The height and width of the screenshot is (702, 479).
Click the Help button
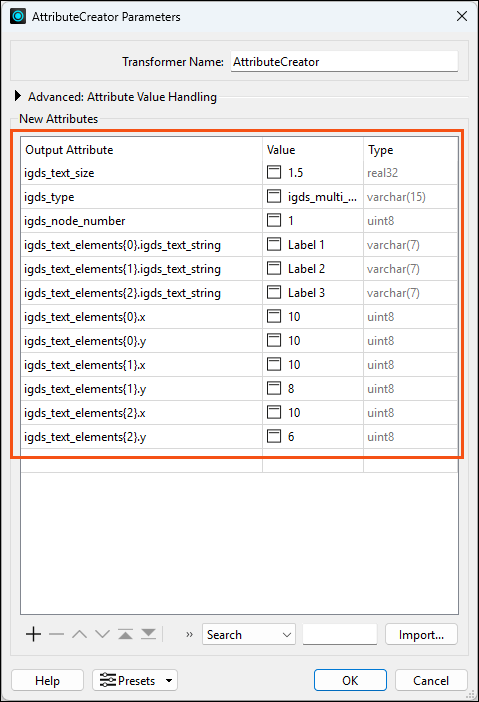[x=47, y=681]
